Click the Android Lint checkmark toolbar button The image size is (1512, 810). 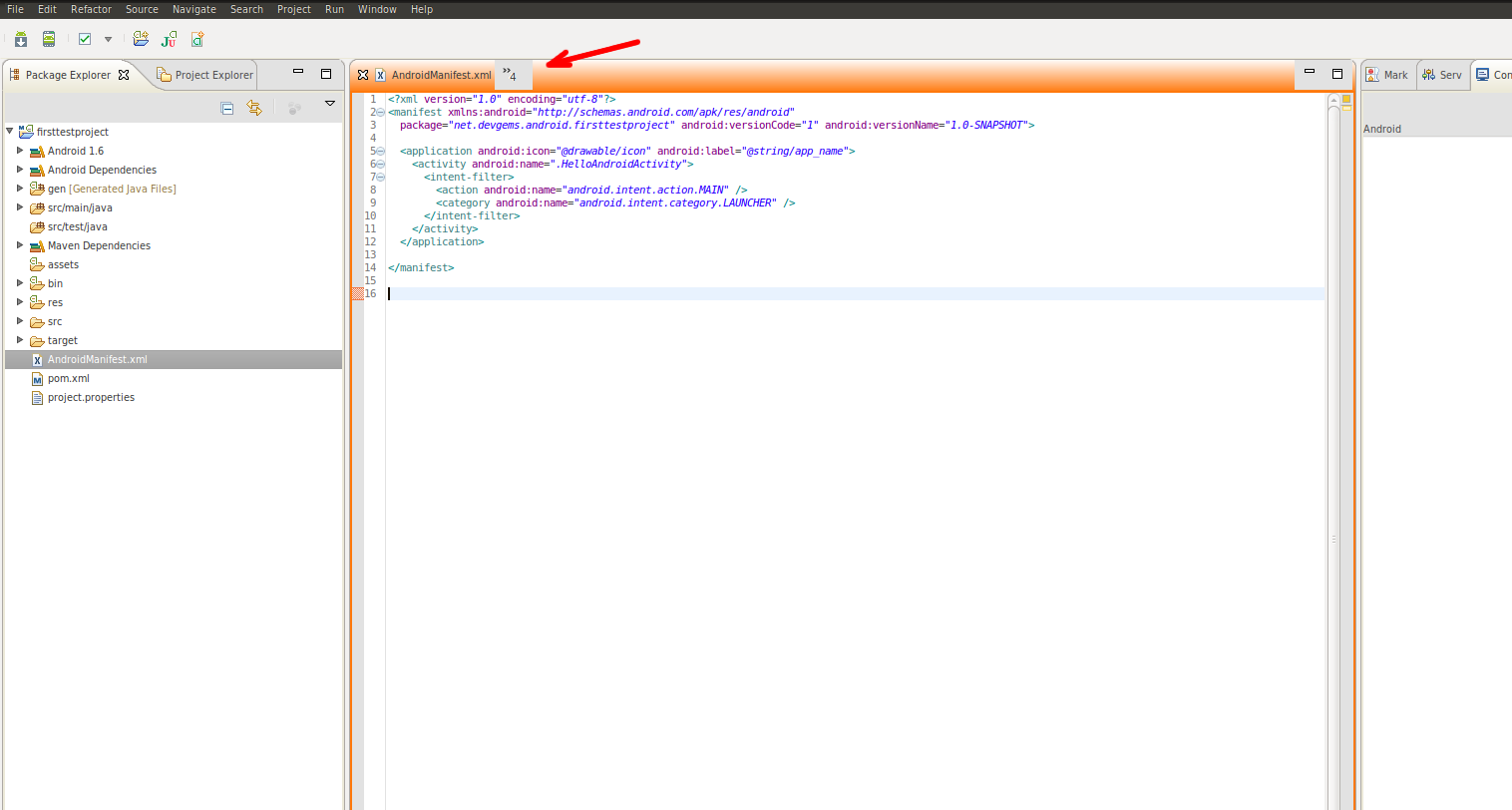coord(85,39)
